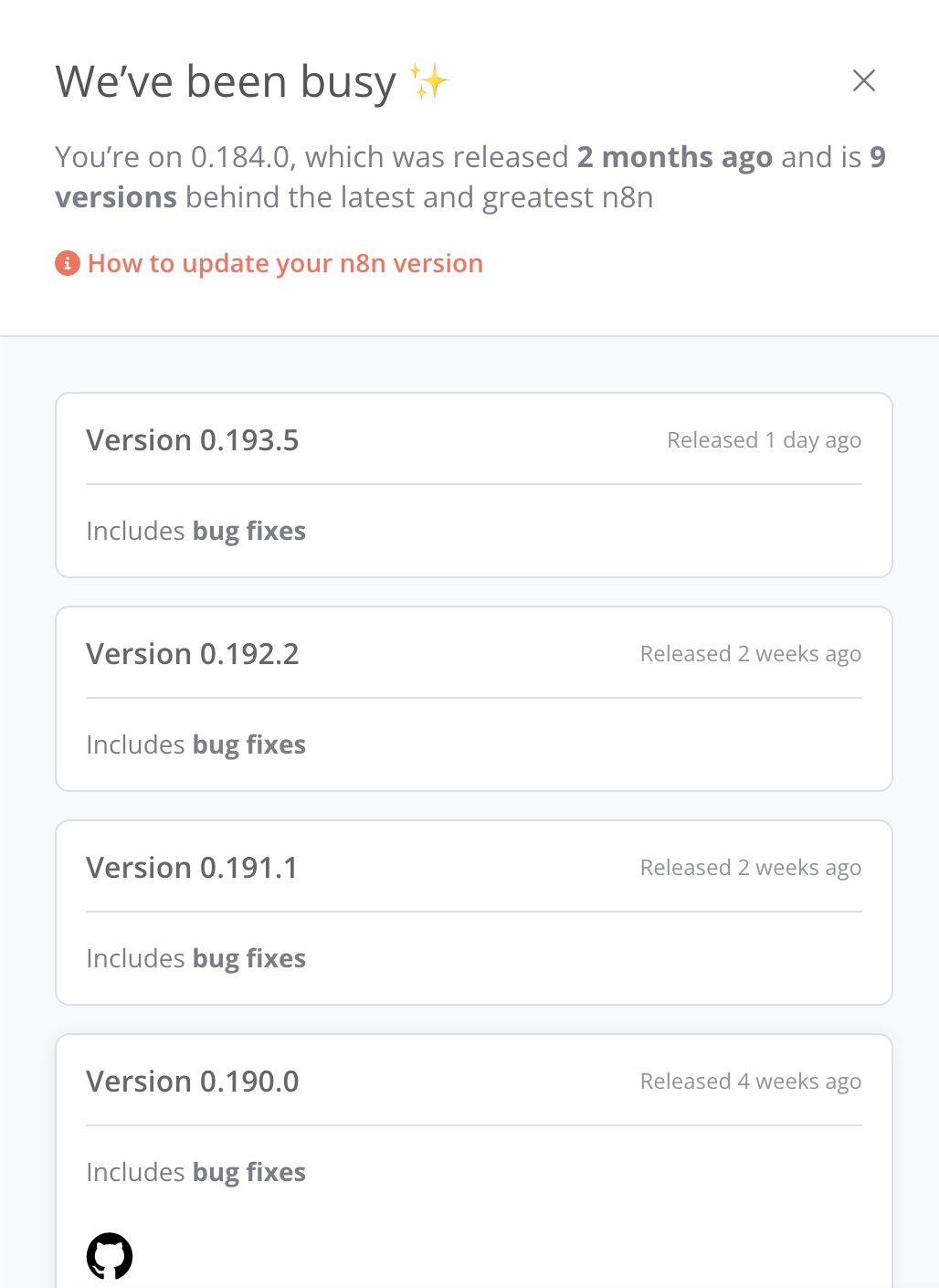Click the You're on 0.184.0 text
Screen dimensions: 939x1288
[174, 157]
